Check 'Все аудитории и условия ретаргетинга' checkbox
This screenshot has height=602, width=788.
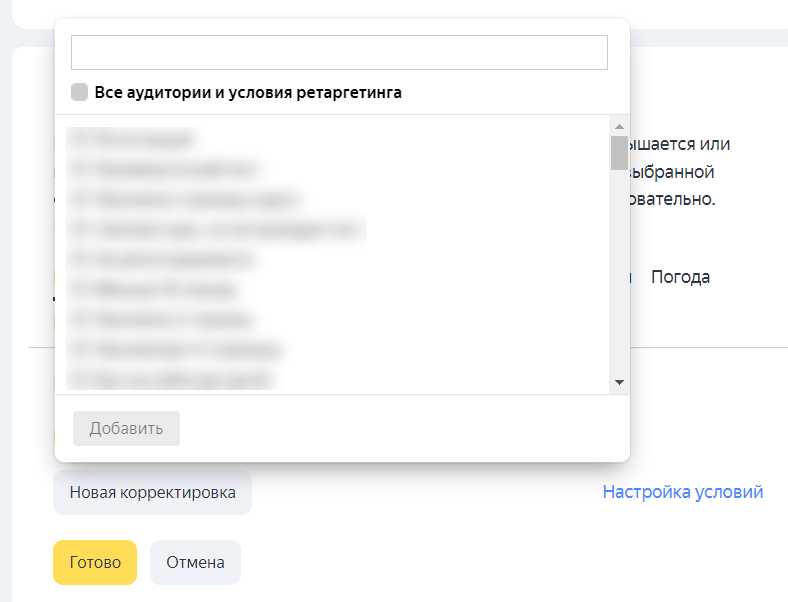79,92
